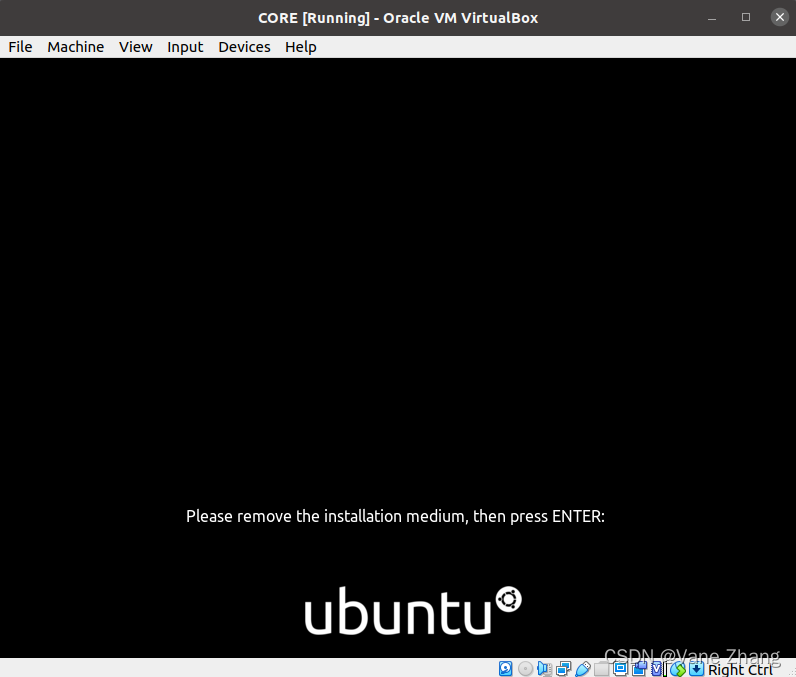Minimize the VirtualBox window
Viewport: 796px width, 677px height.
[x=712, y=18]
